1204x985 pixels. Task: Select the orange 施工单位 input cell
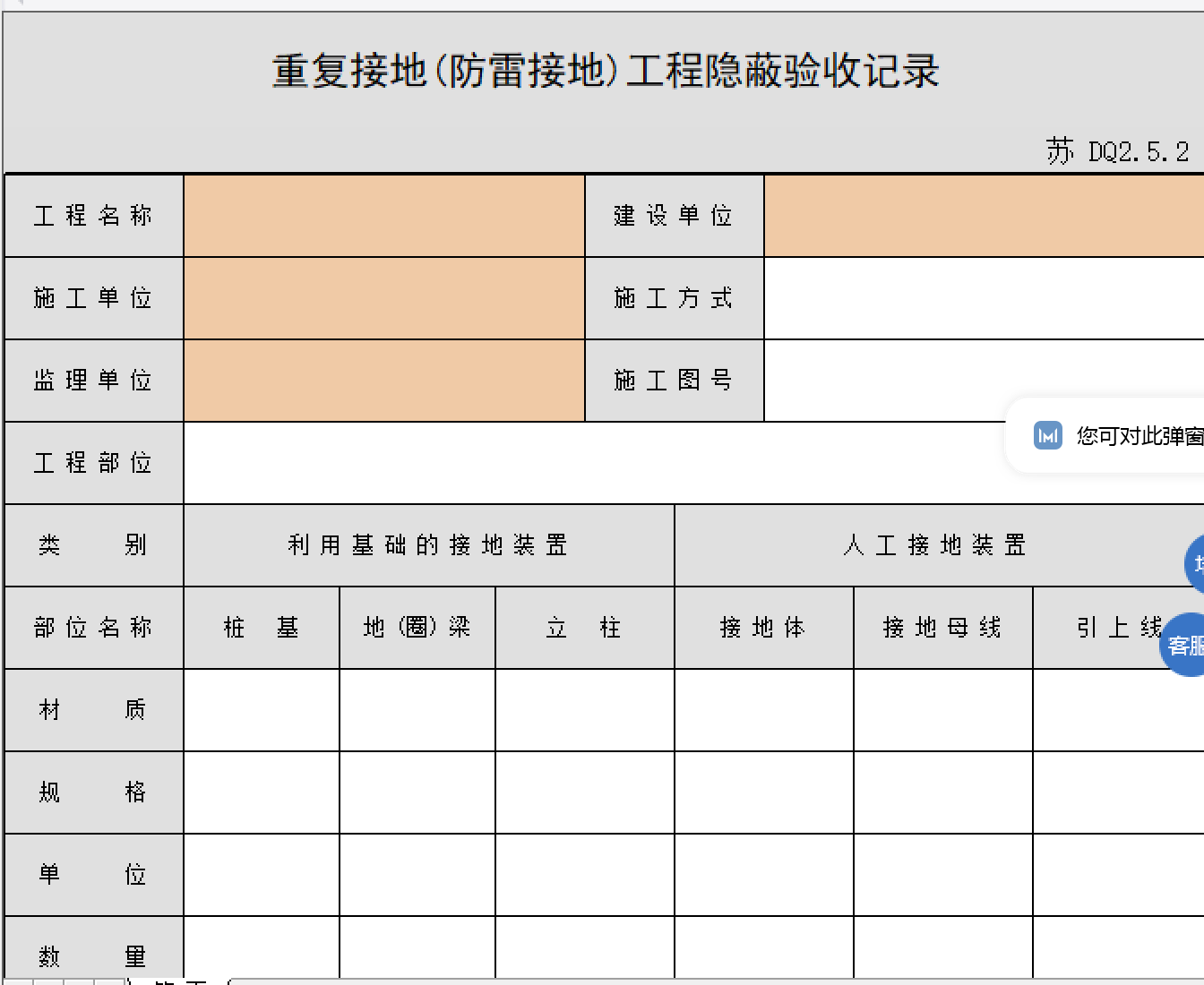(383, 298)
